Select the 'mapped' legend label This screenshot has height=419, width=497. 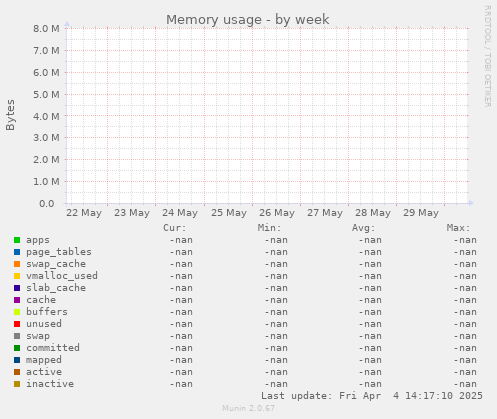(x=44, y=360)
